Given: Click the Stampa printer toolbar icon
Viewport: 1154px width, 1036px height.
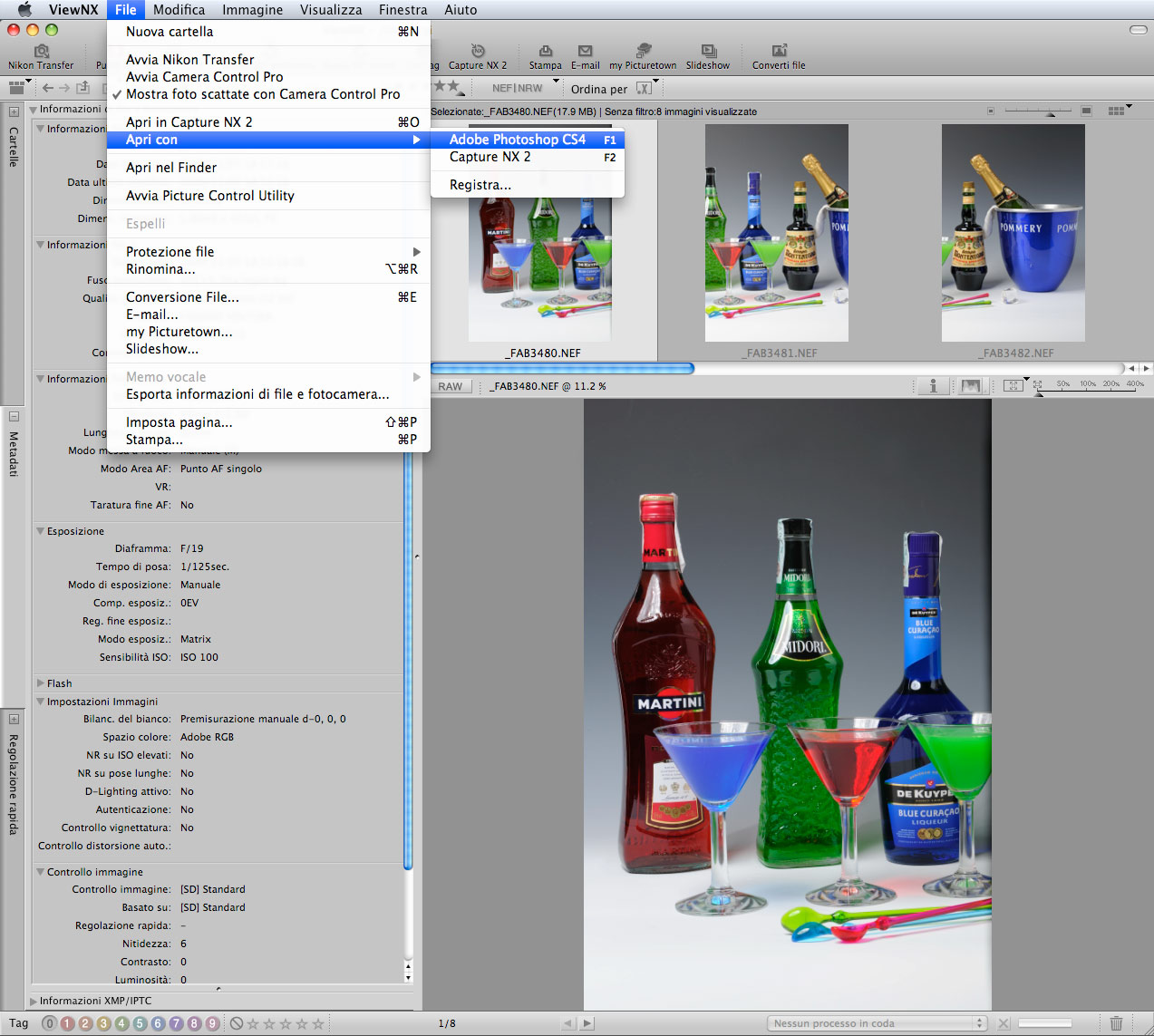Looking at the screenshot, I should [546, 52].
